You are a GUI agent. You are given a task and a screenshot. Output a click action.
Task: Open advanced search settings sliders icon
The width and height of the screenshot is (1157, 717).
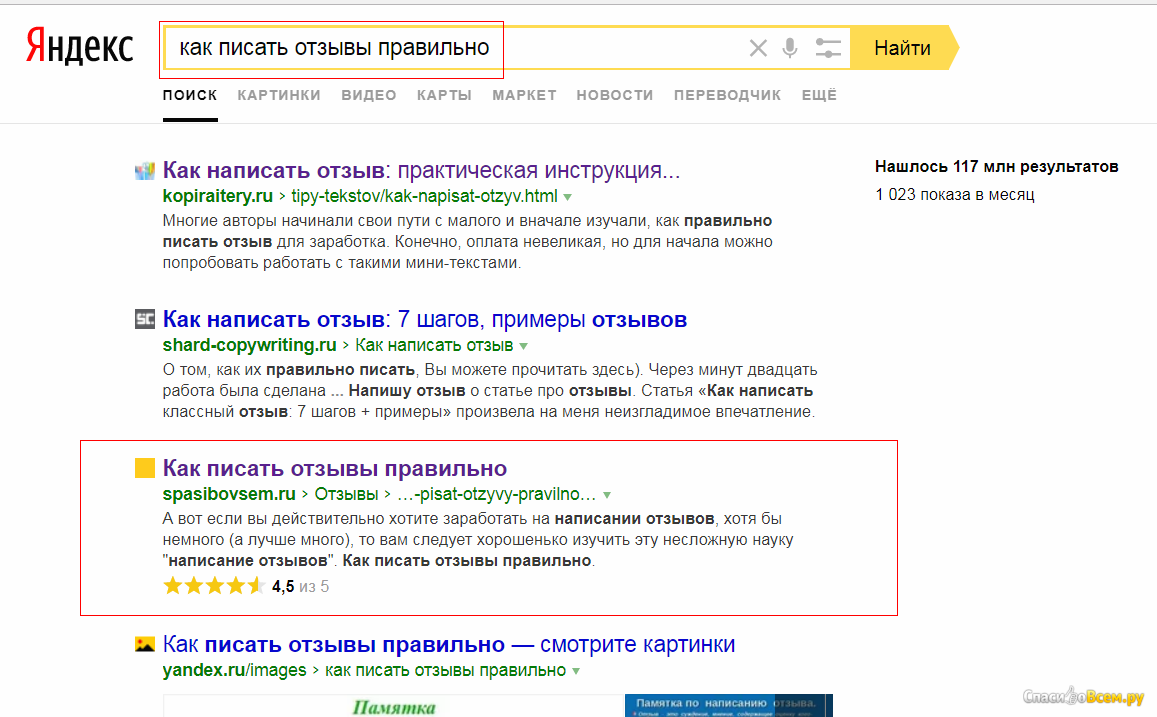(x=828, y=48)
